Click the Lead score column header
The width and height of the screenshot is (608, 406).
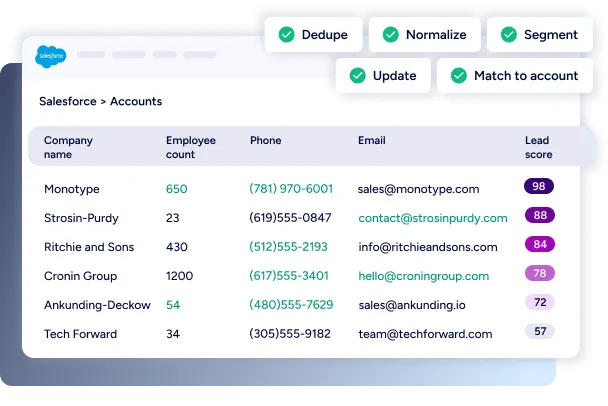539,147
